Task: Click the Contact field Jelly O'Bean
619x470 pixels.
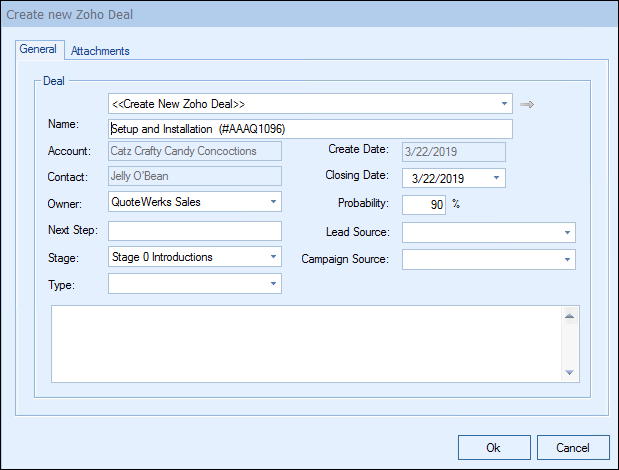Action: 195,176
